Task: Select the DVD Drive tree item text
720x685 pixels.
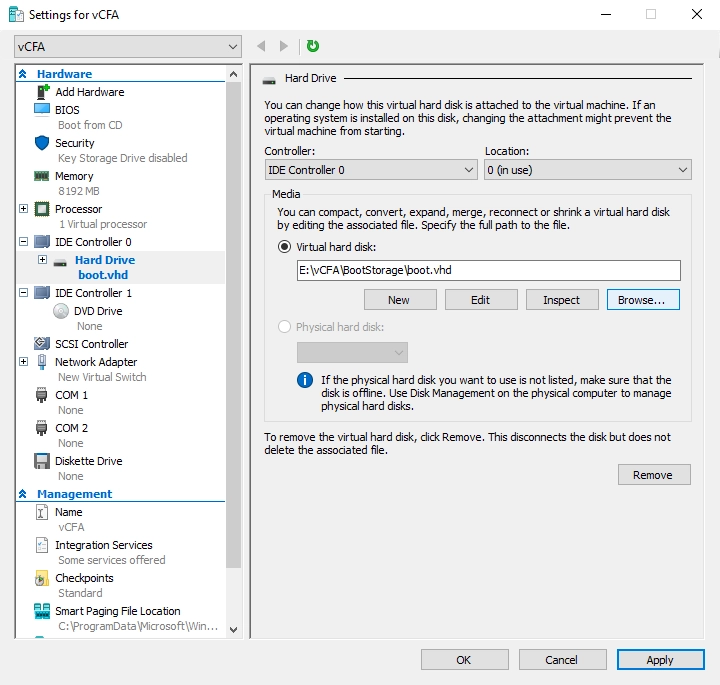Action: 98,311
